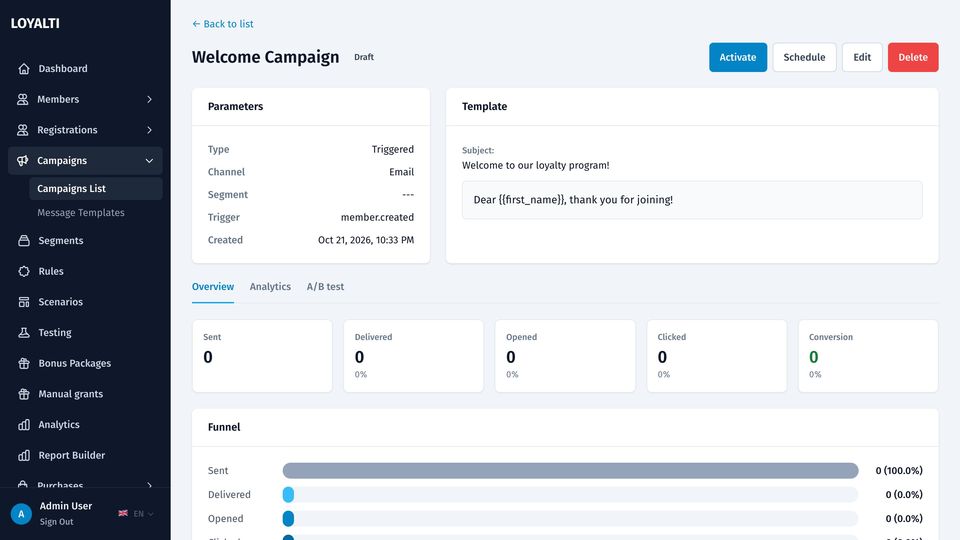Open the Dashboard home icon
The width and height of the screenshot is (960, 540).
coord(24,69)
